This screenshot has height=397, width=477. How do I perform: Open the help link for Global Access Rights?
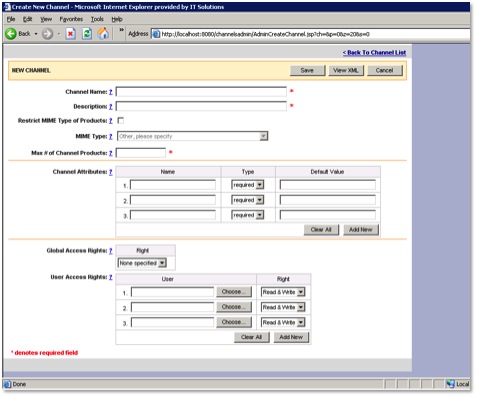(x=111, y=251)
